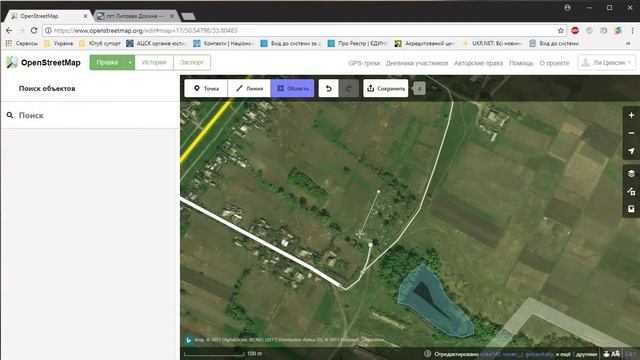Viewport: 640px width, 360px height.
Task: Click the contributors list link in status bar
Action: pos(517,354)
